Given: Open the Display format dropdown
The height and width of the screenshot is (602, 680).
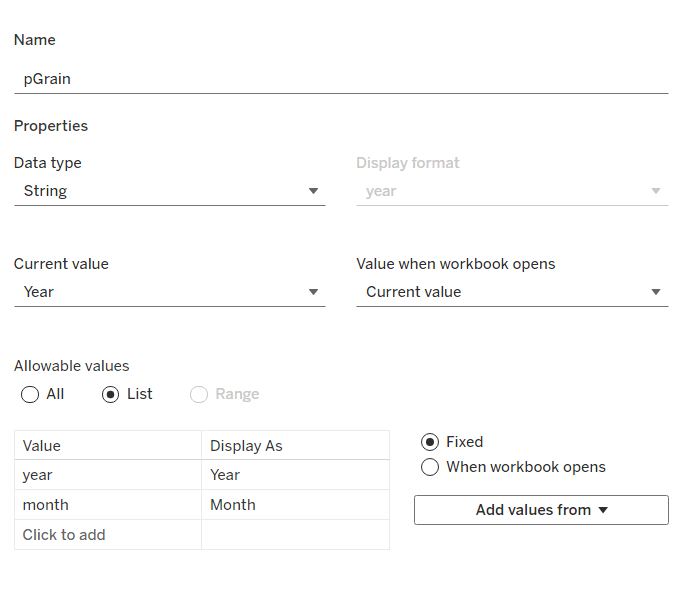Looking at the screenshot, I should click(511, 191).
